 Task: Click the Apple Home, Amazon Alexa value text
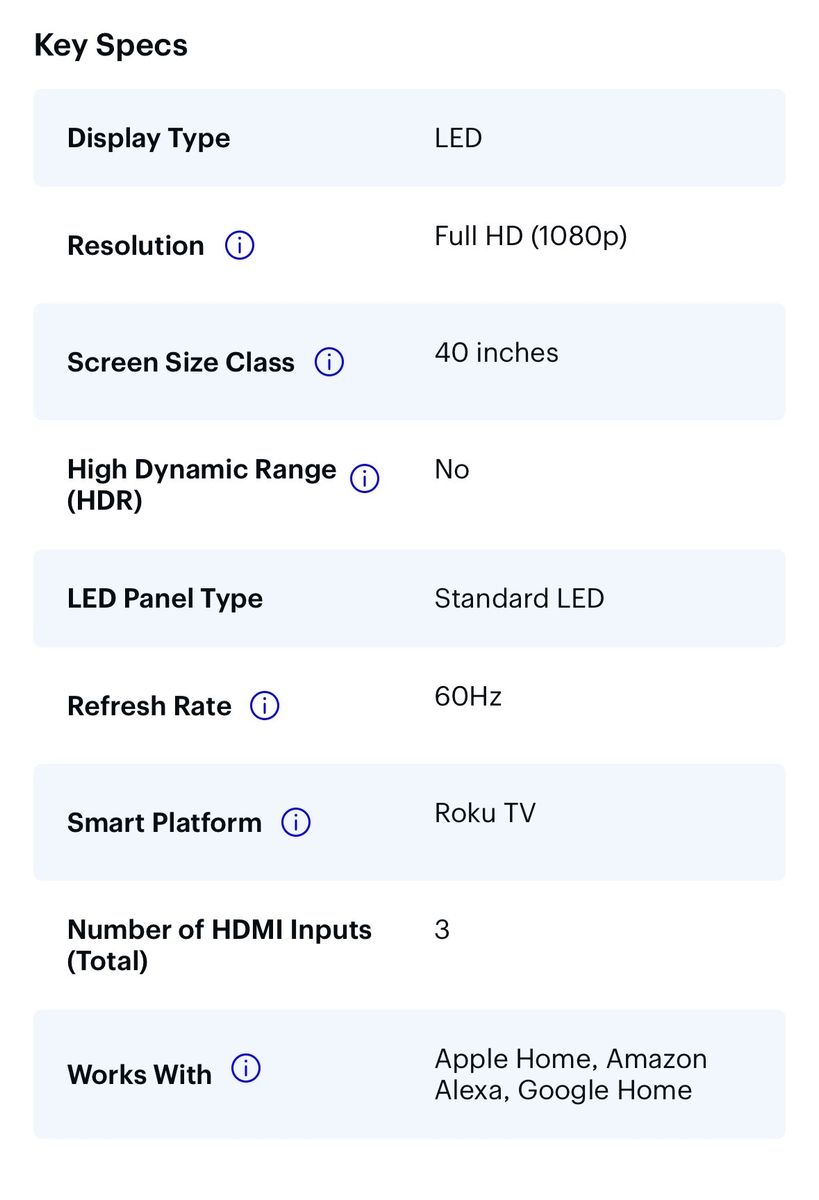click(x=570, y=1074)
